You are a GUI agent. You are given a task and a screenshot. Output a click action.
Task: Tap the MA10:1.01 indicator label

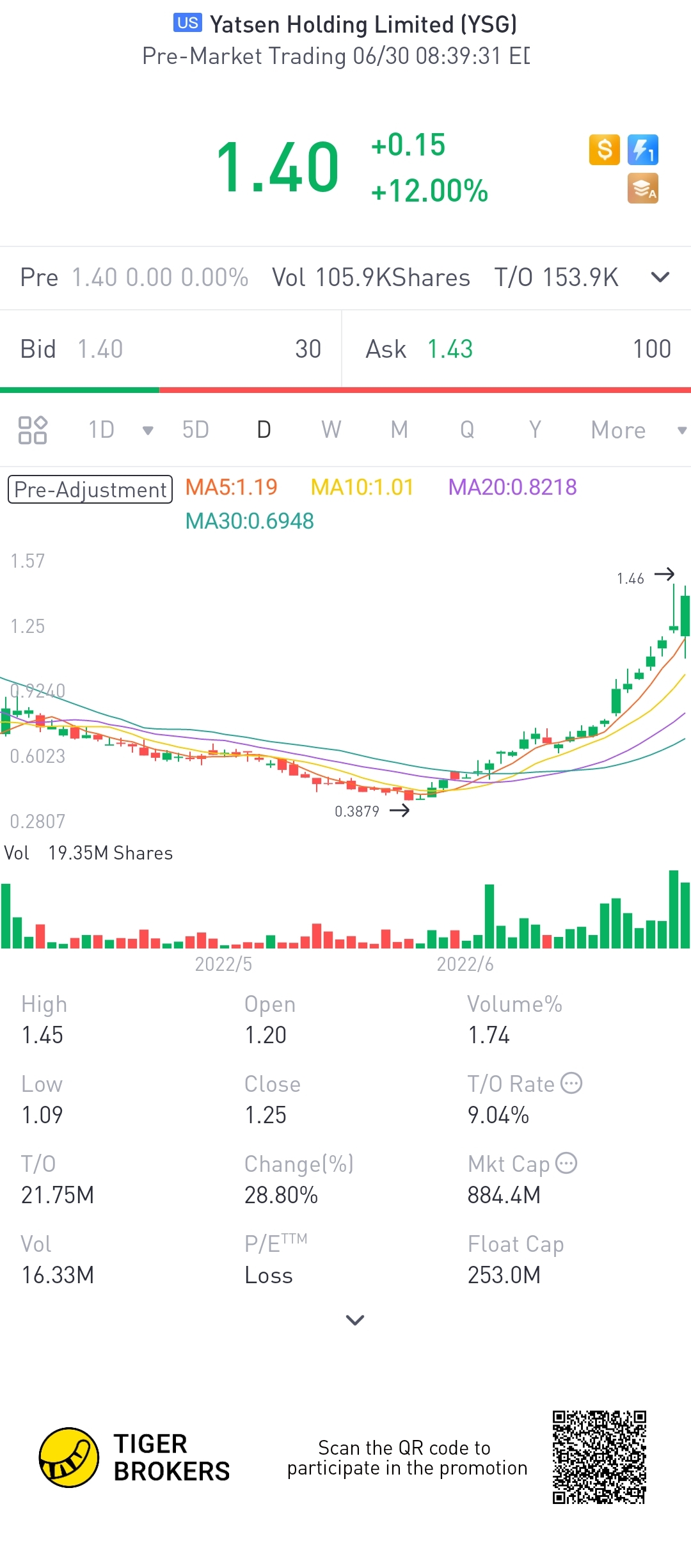coord(362,487)
